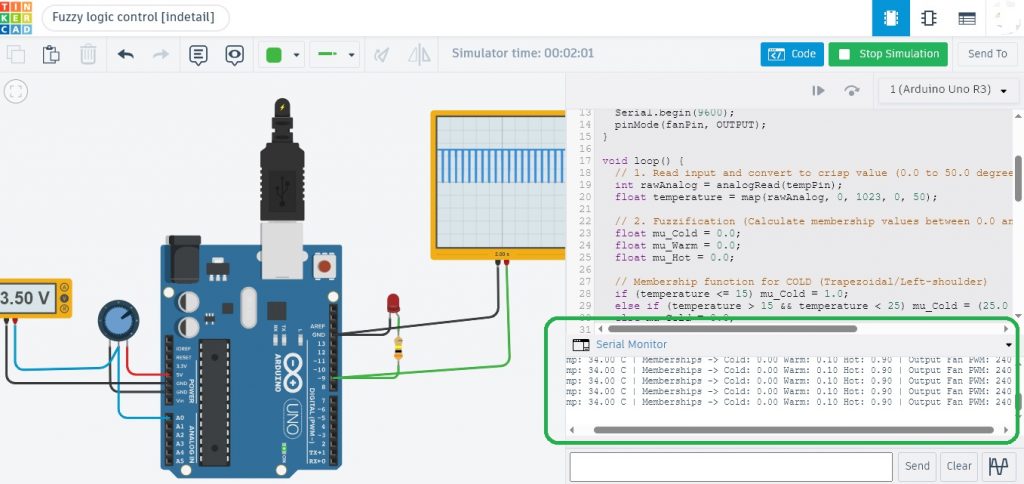Click line number 28 in gutter
This screenshot has width=1024, height=484.
pyautogui.click(x=584, y=294)
